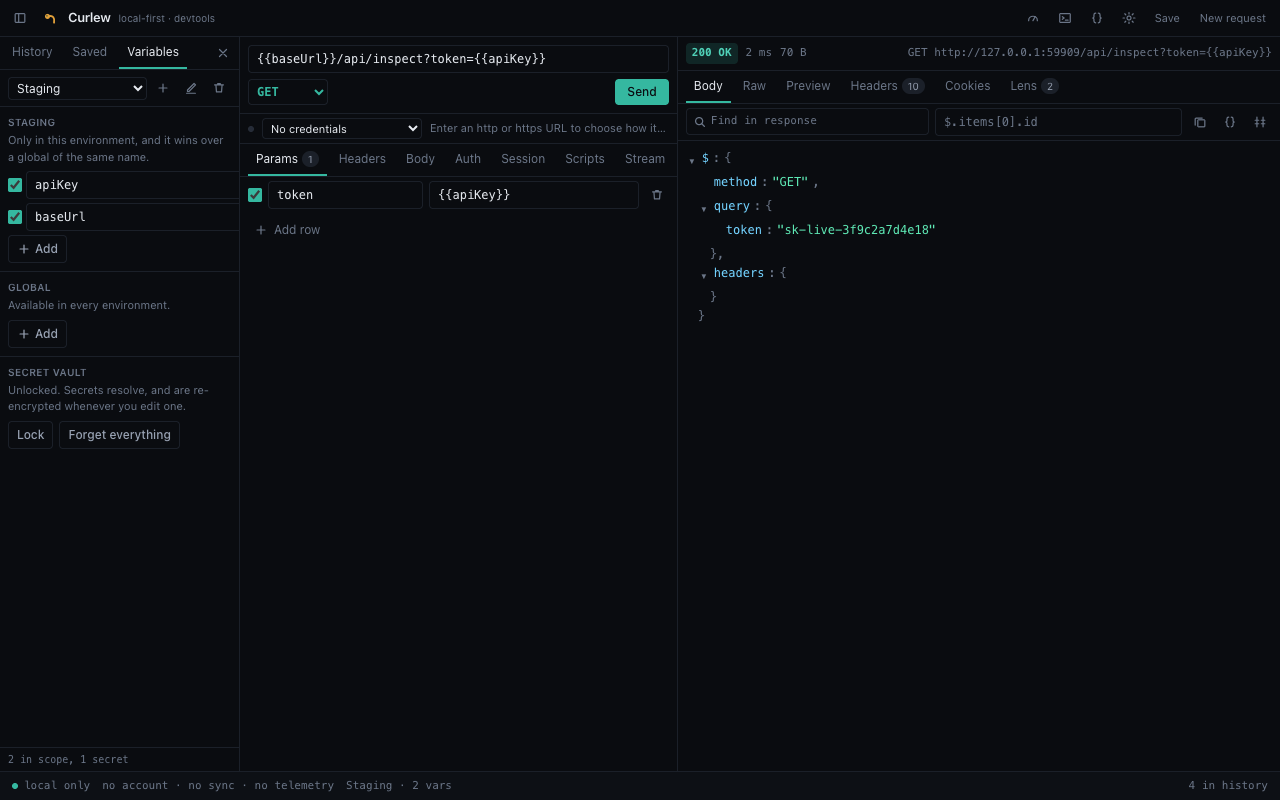This screenshot has height=800, width=1280.
Task: Disable the token param checkbox
Action: (x=255, y=195)
